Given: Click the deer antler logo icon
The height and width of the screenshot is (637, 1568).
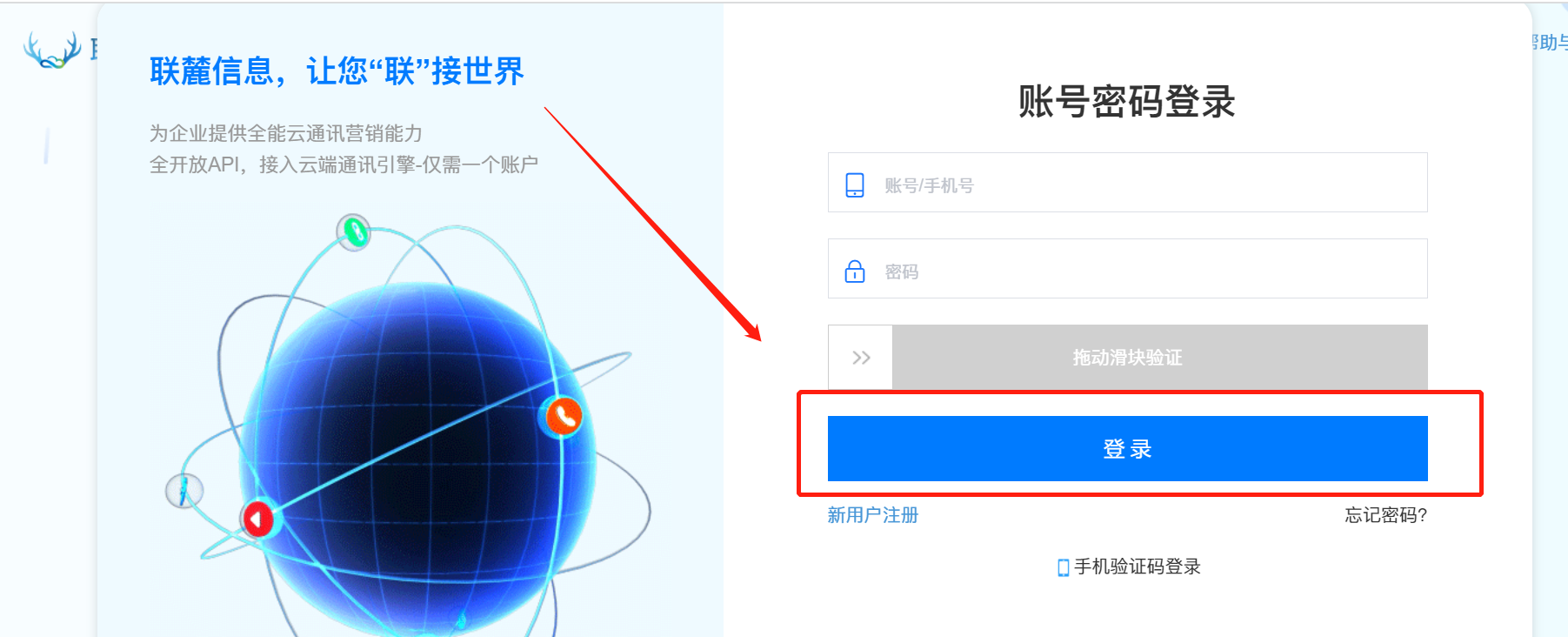Looking at the screenshot, I should [52, 50].
